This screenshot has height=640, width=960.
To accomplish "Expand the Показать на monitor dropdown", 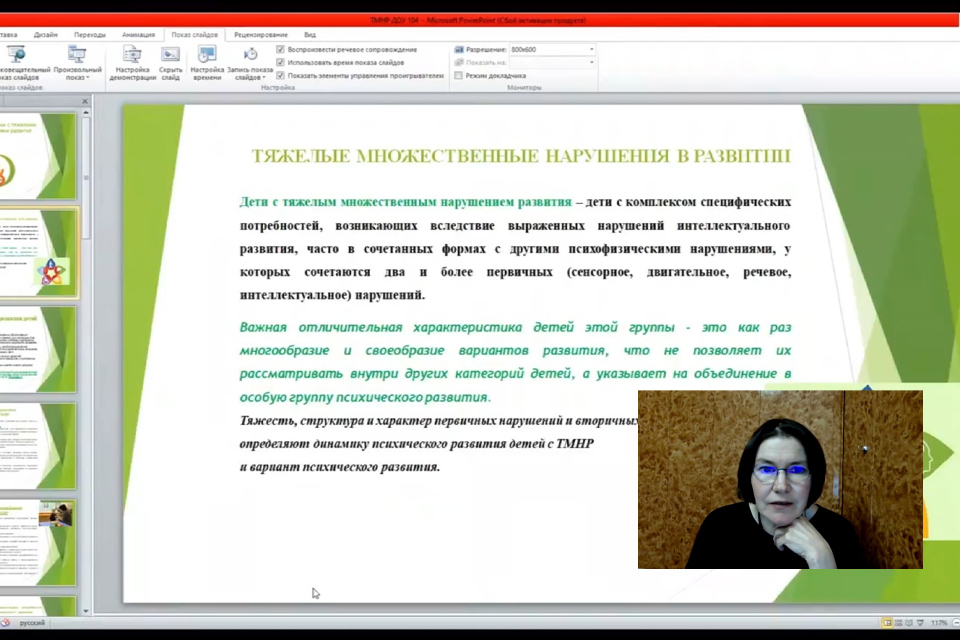I will tap(590, 61).
